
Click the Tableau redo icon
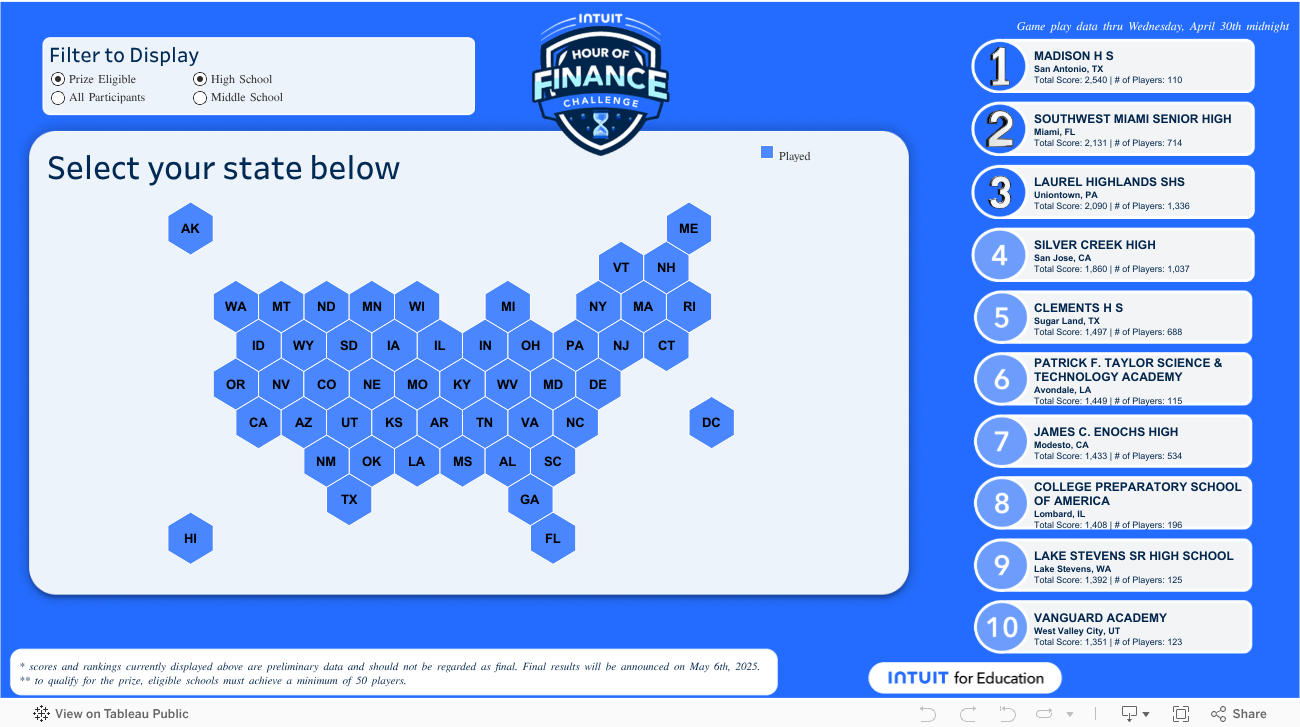point(967,714)
